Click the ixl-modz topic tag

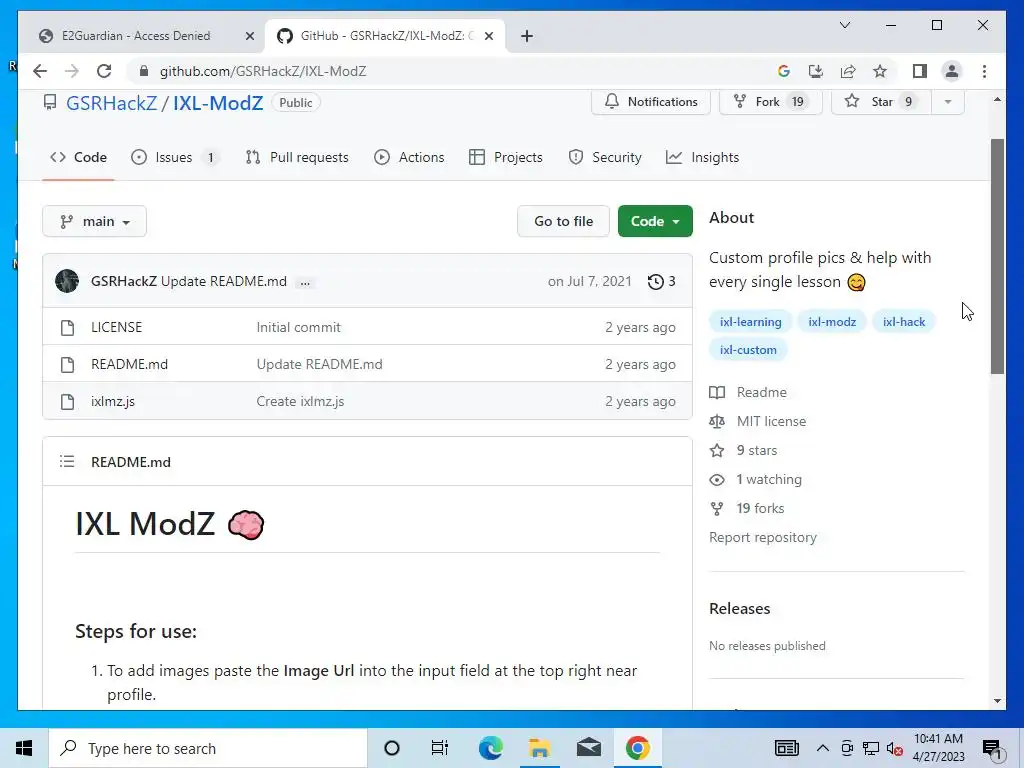click(832, 321)
